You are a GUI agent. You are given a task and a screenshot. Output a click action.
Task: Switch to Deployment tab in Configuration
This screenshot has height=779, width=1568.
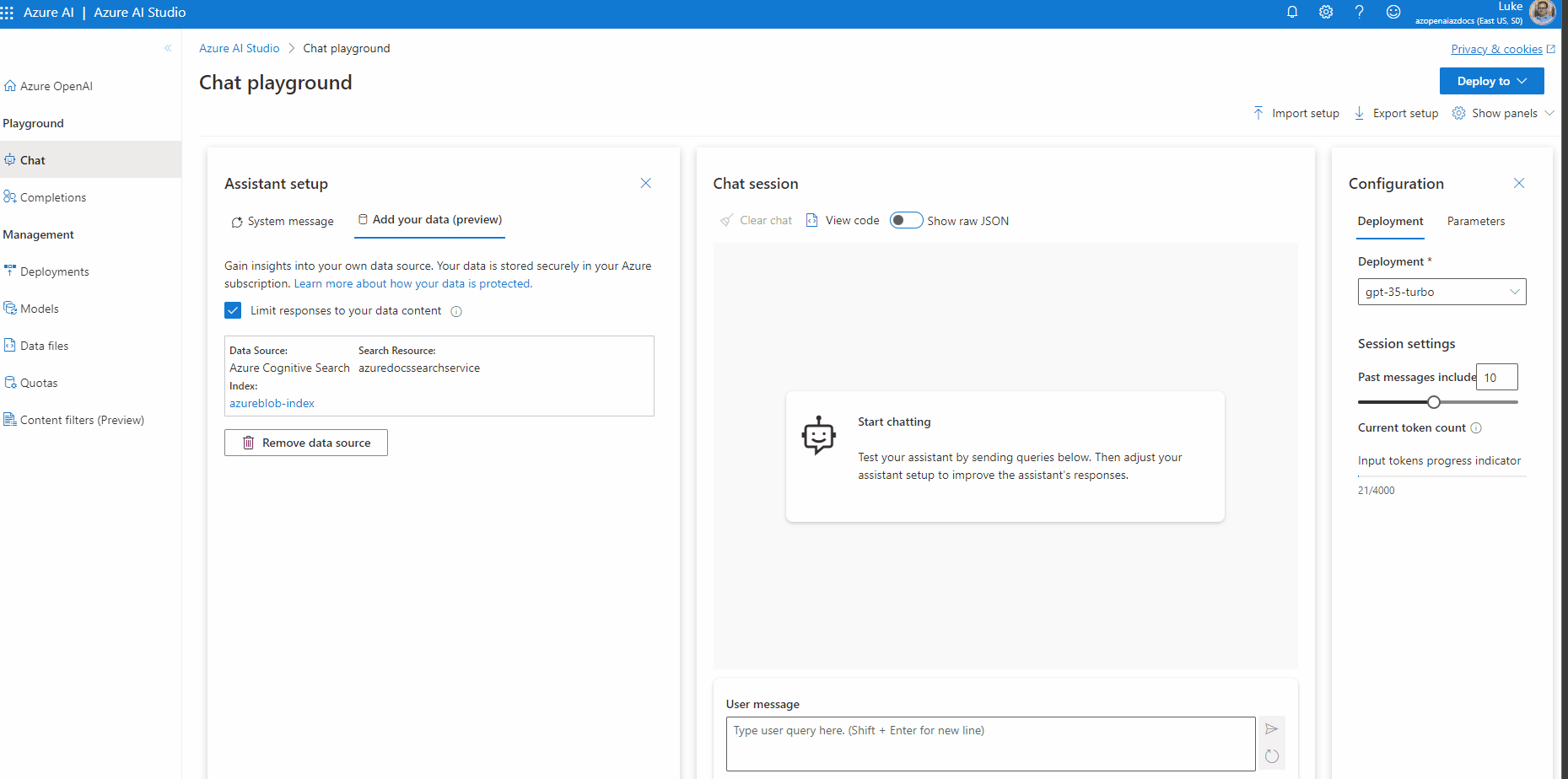(x=1390, y=221)
